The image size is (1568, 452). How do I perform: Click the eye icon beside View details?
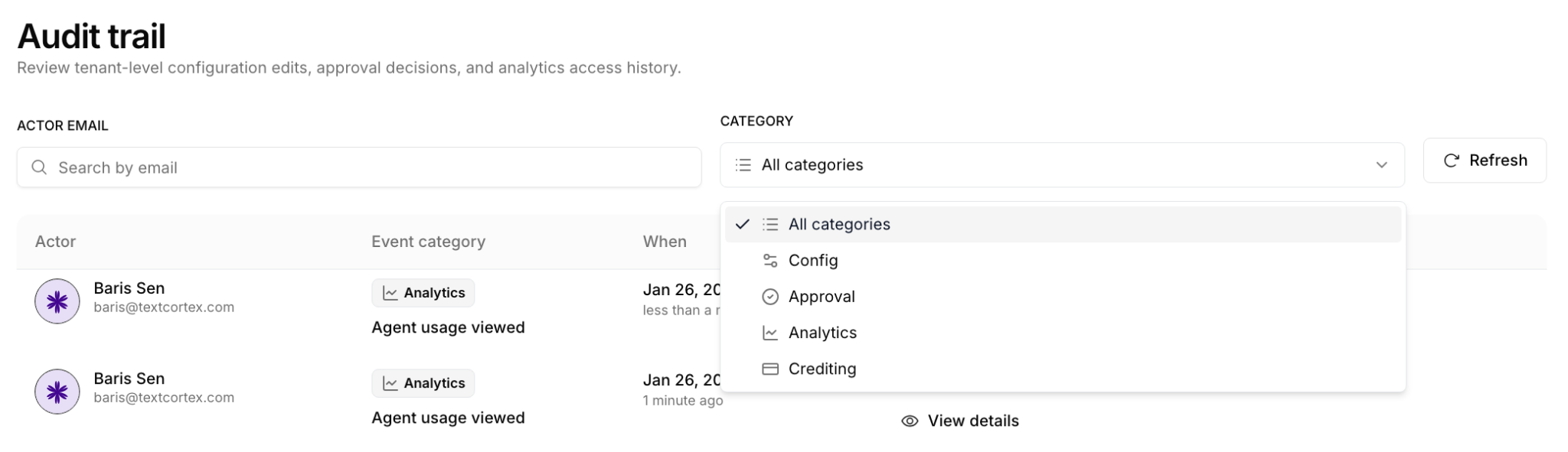pos(910,421)
